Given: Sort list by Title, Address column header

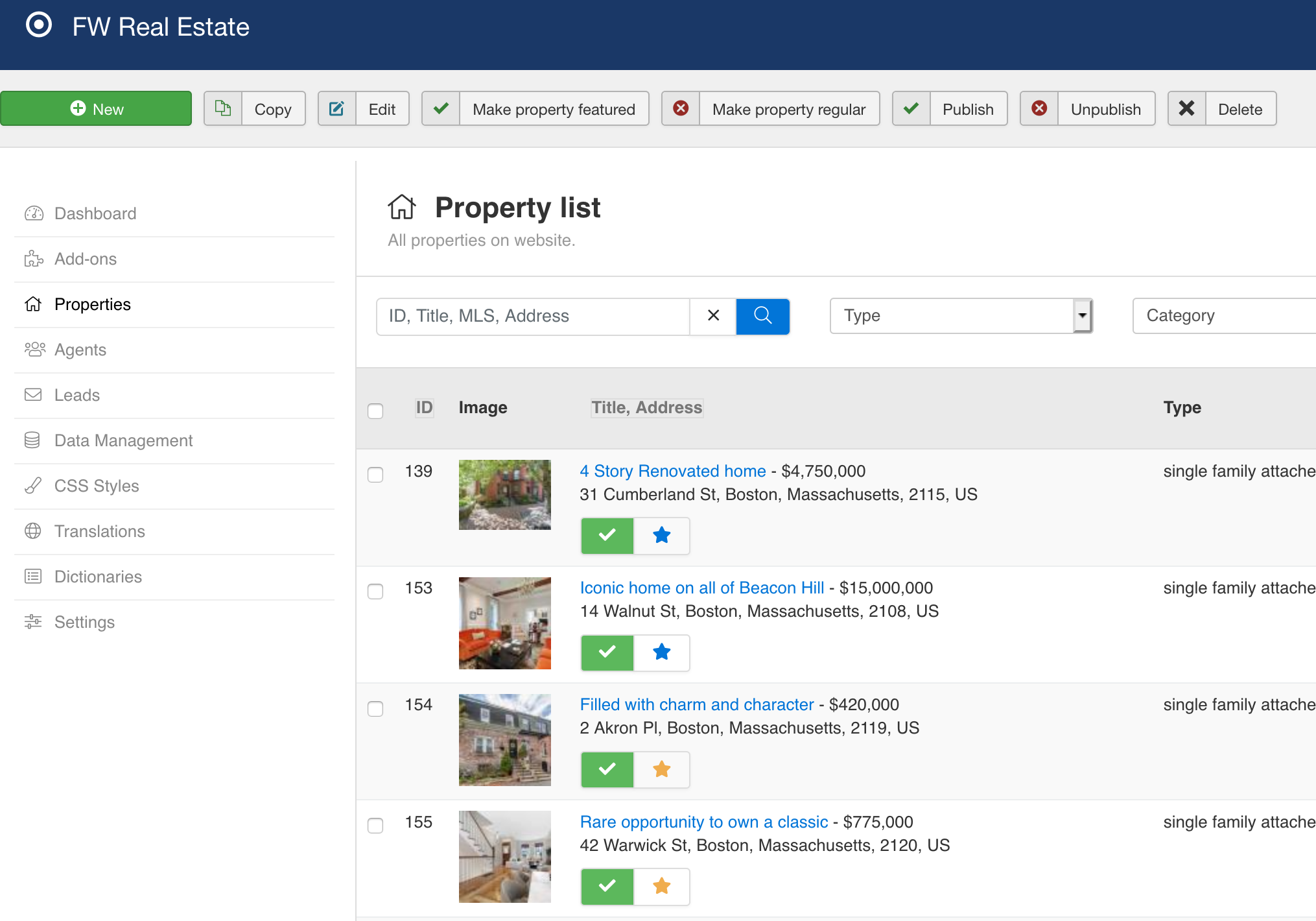Looking at the screenshot, I should (x=646, y=407).
